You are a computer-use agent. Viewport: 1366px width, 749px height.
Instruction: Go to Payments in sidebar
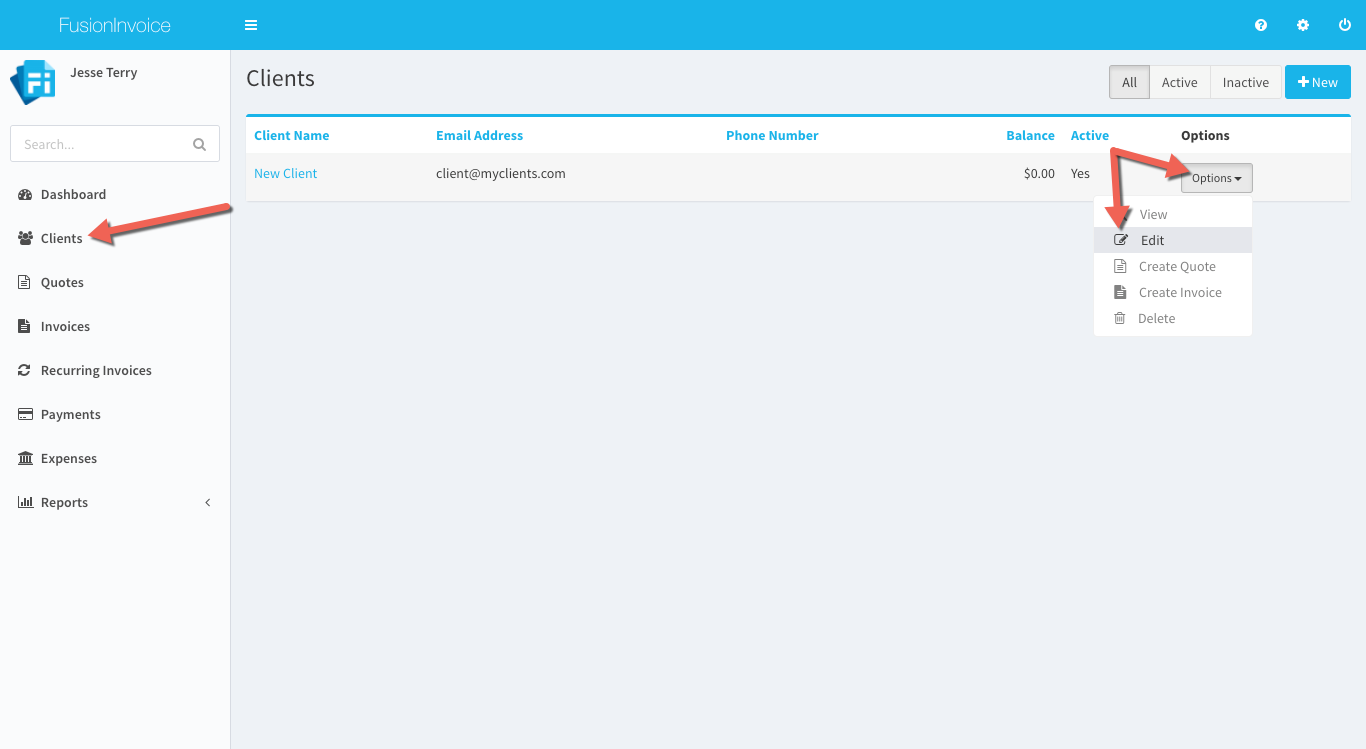[x=70, y=414]
